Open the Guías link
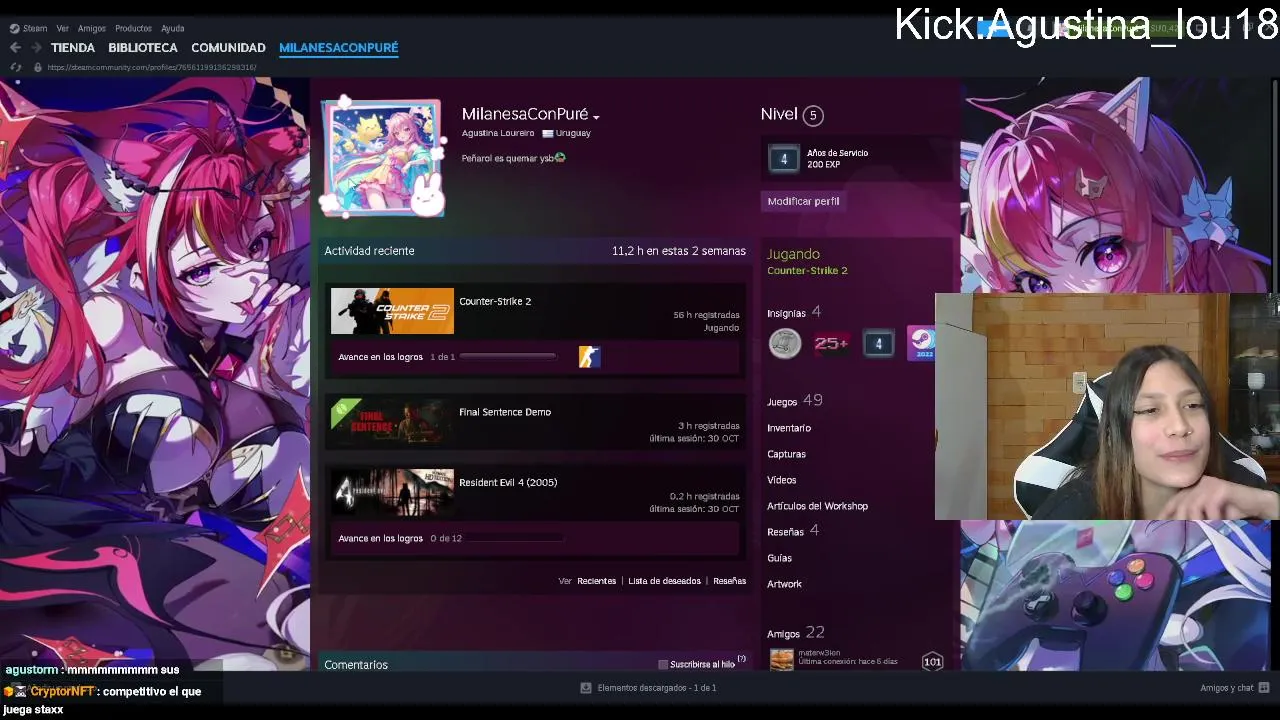The image size is (1280, 720). 779,558
